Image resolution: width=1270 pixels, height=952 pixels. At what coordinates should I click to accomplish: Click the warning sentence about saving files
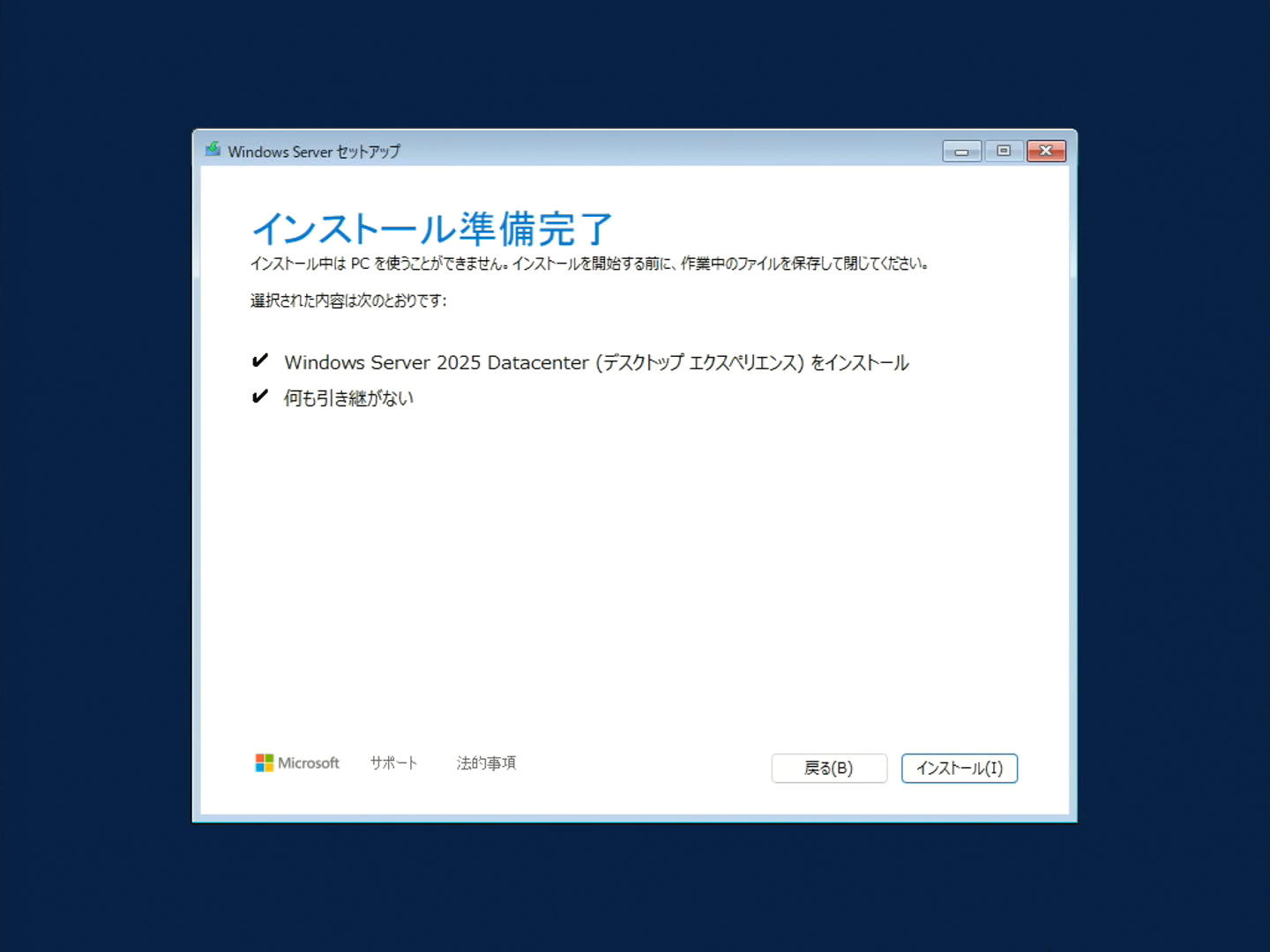point(589,264)
